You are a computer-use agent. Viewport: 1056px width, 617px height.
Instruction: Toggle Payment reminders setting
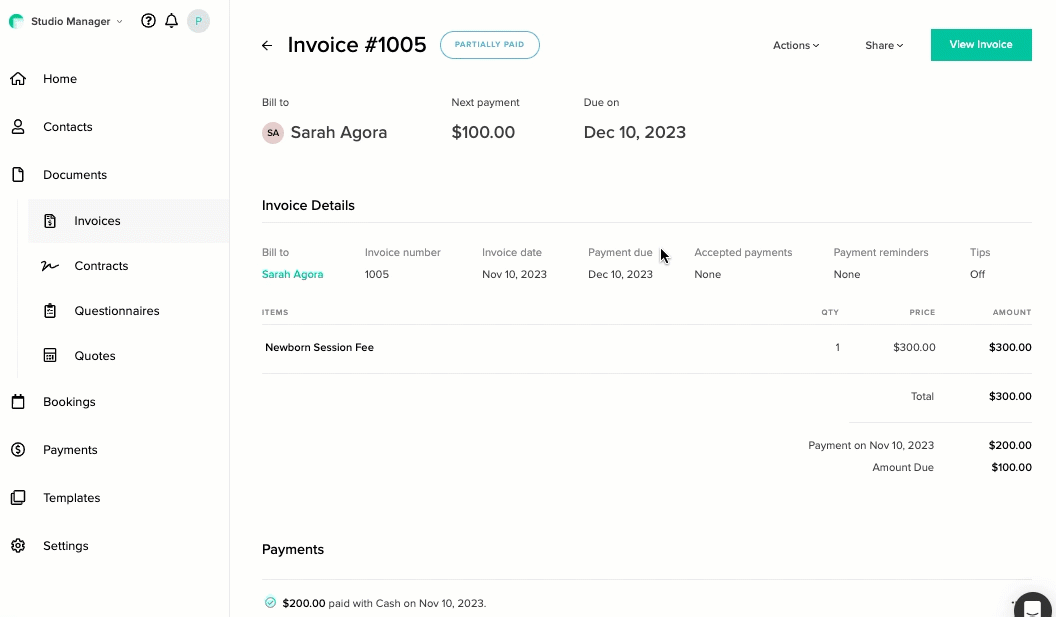point(847,274)
